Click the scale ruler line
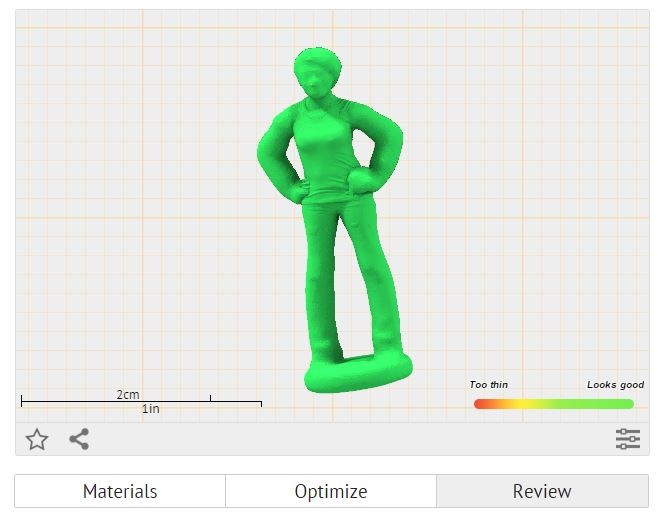Viewport: 662px width, 524px height. point(141,401)
